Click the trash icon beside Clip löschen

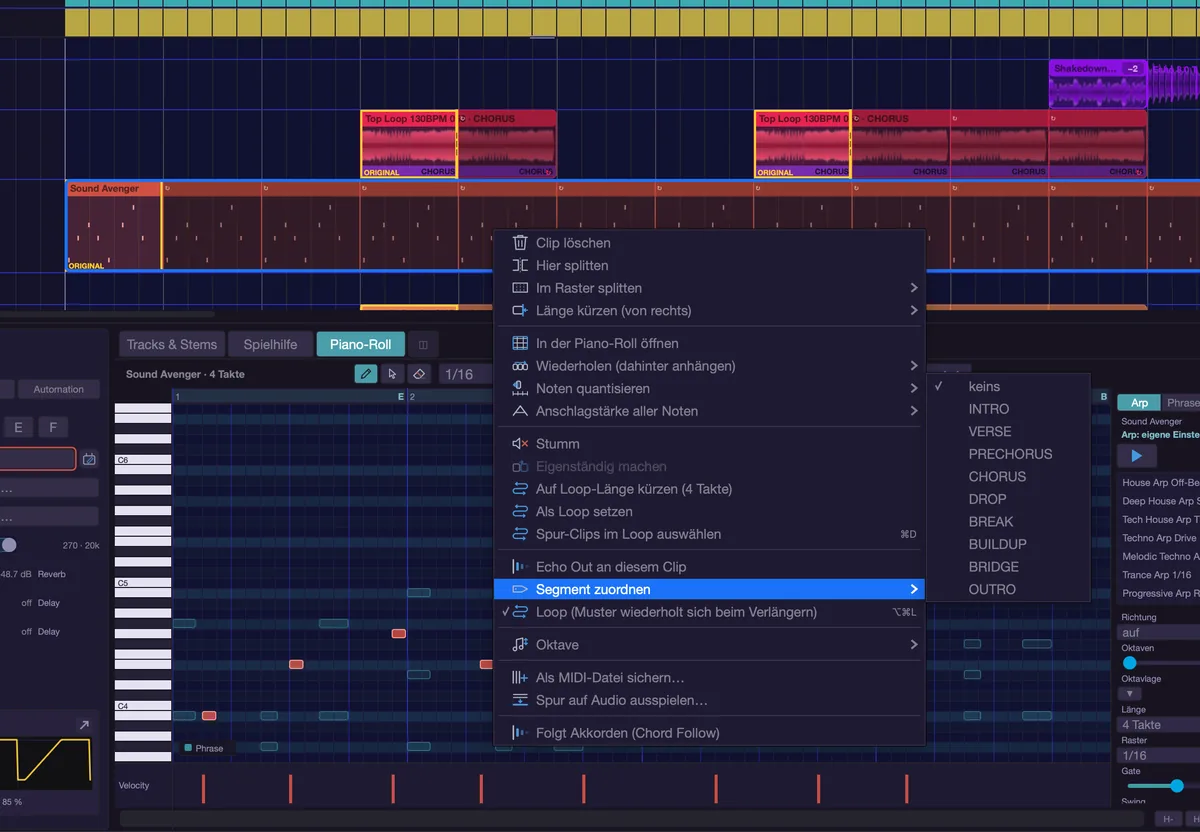pos(520,243)
